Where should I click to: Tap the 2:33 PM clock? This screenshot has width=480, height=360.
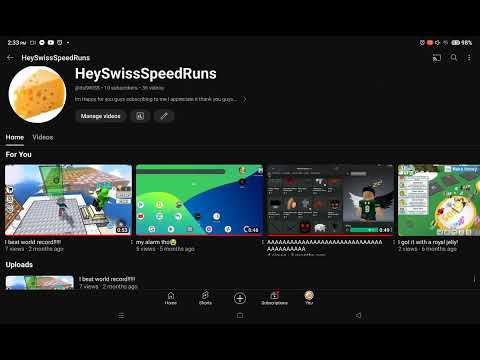click(x=17, y=43)
